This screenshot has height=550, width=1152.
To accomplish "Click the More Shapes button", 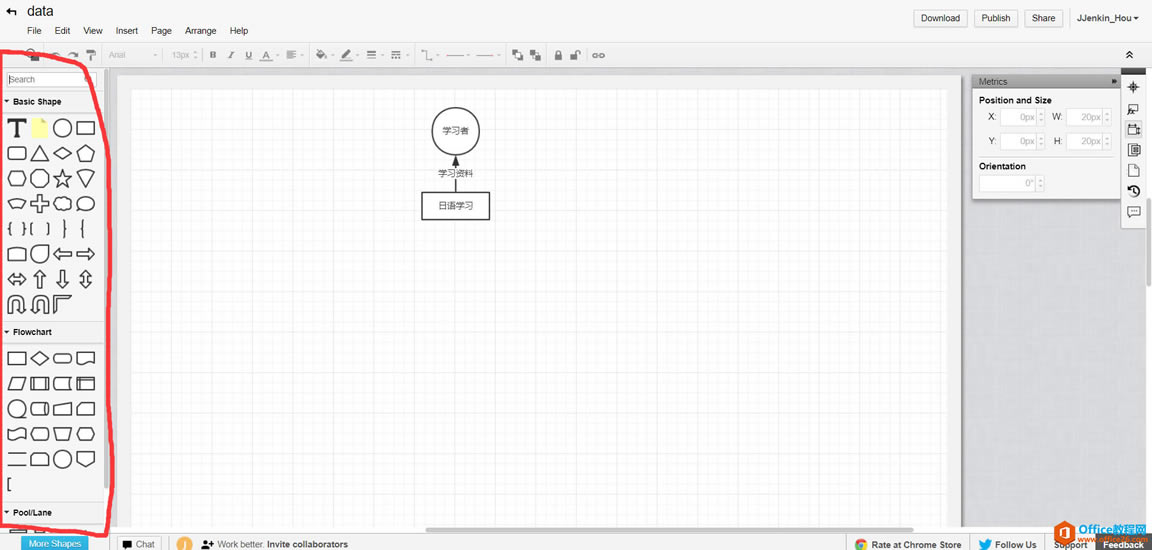I will [x=54, y=543].
